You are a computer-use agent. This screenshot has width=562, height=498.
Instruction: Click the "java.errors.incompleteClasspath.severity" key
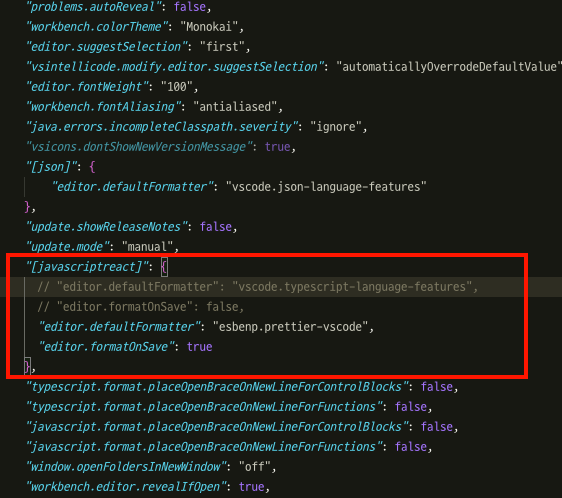162,127
